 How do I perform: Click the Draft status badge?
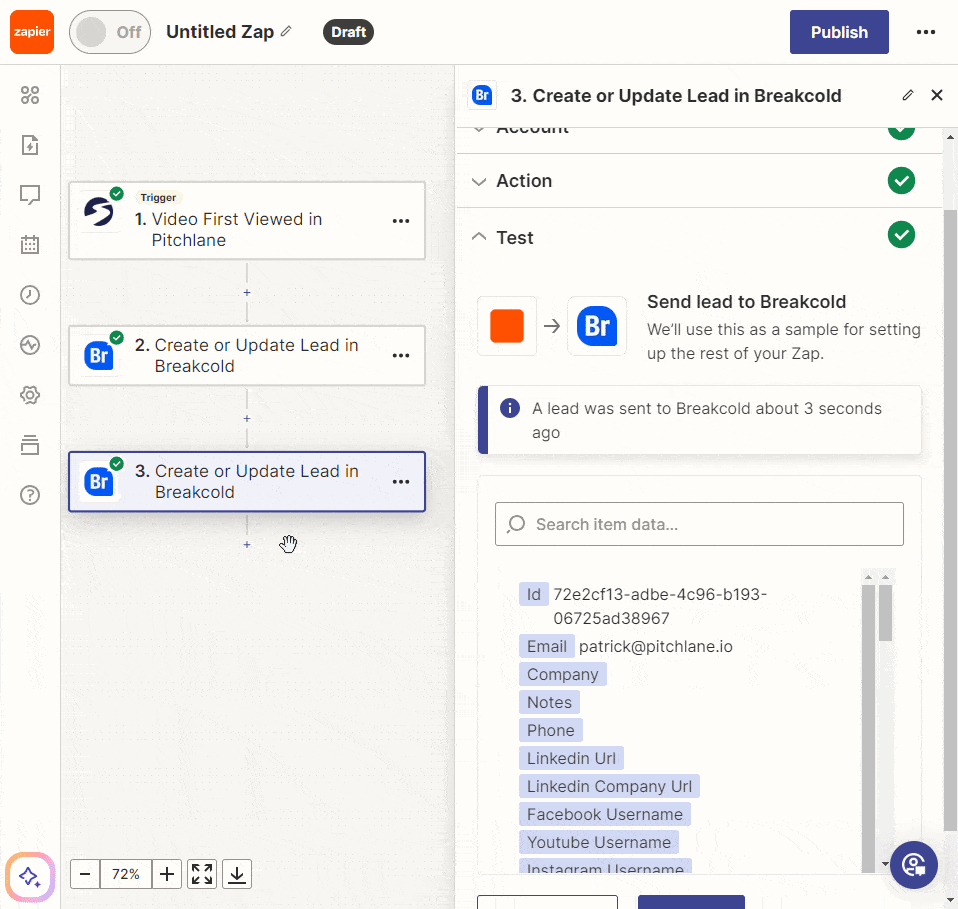(348, 32)
